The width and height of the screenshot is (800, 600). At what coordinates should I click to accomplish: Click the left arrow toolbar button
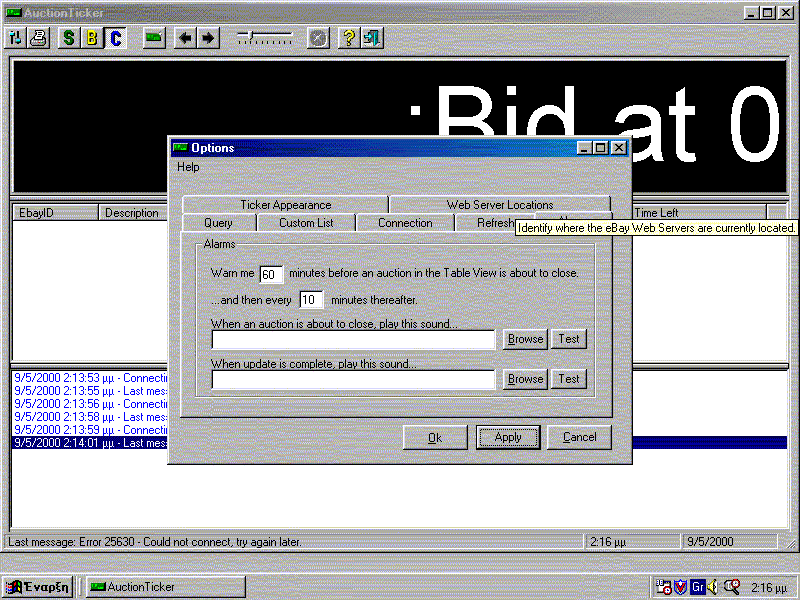tap(186, 38)
